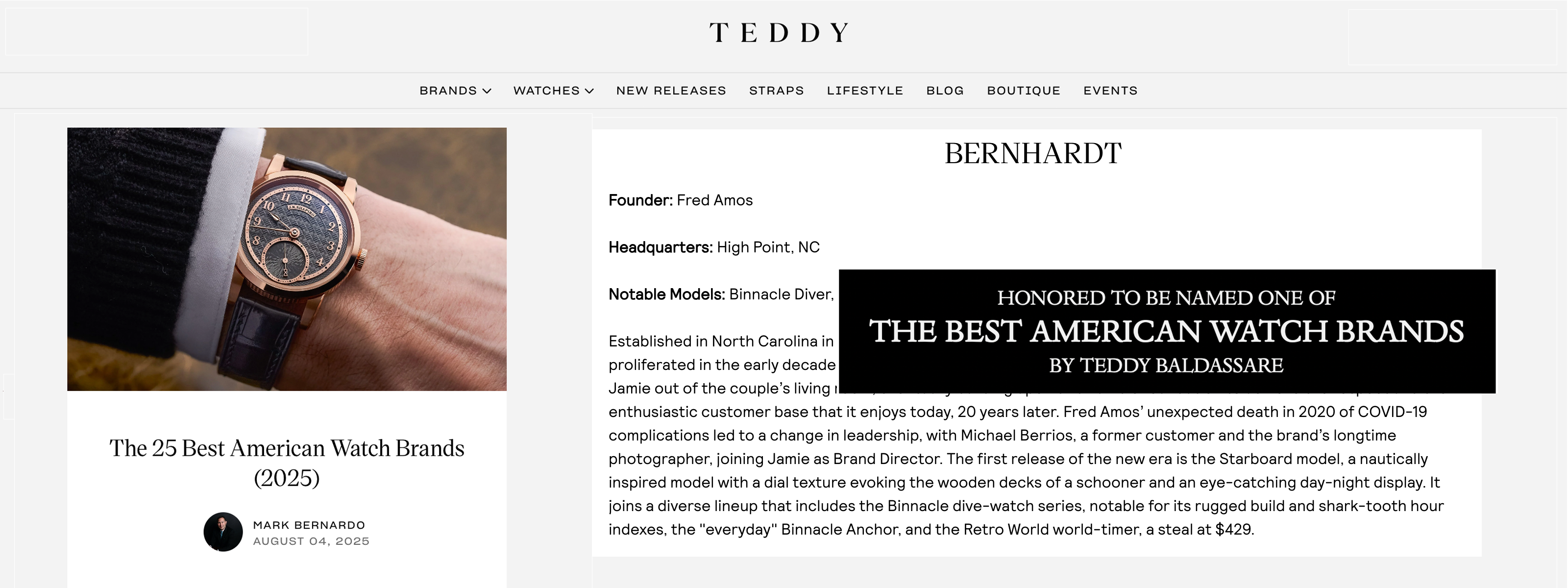Select BOUTIQUE in the navigation bar
Screen dimensions: 1568x588
1023,91
